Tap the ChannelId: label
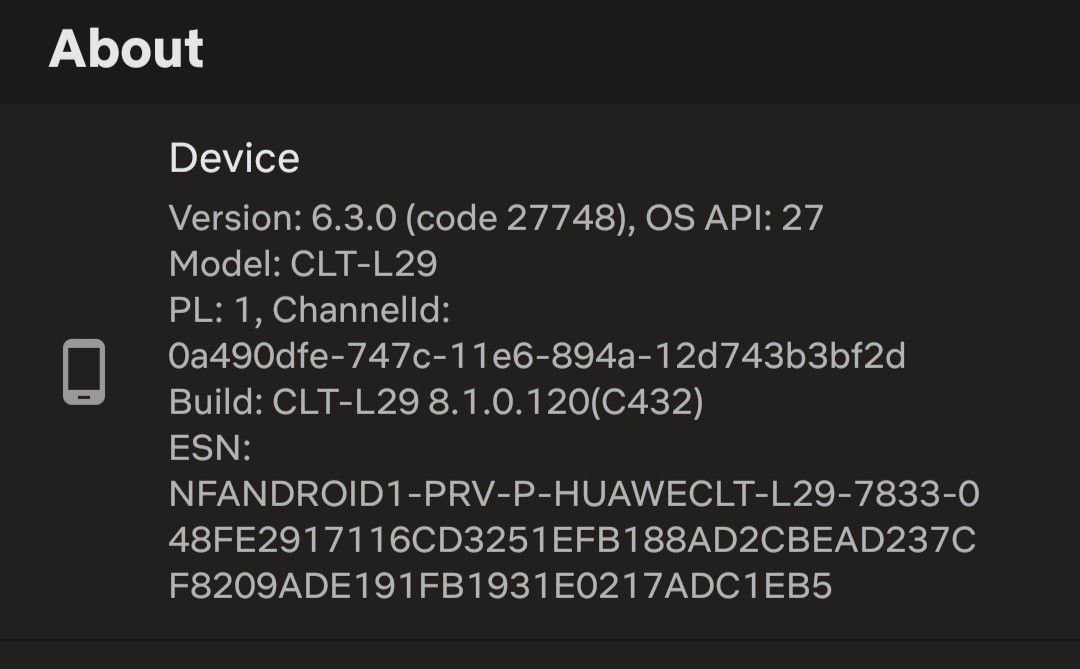Viewport: 1080px width, 669px height. [361, 310]
